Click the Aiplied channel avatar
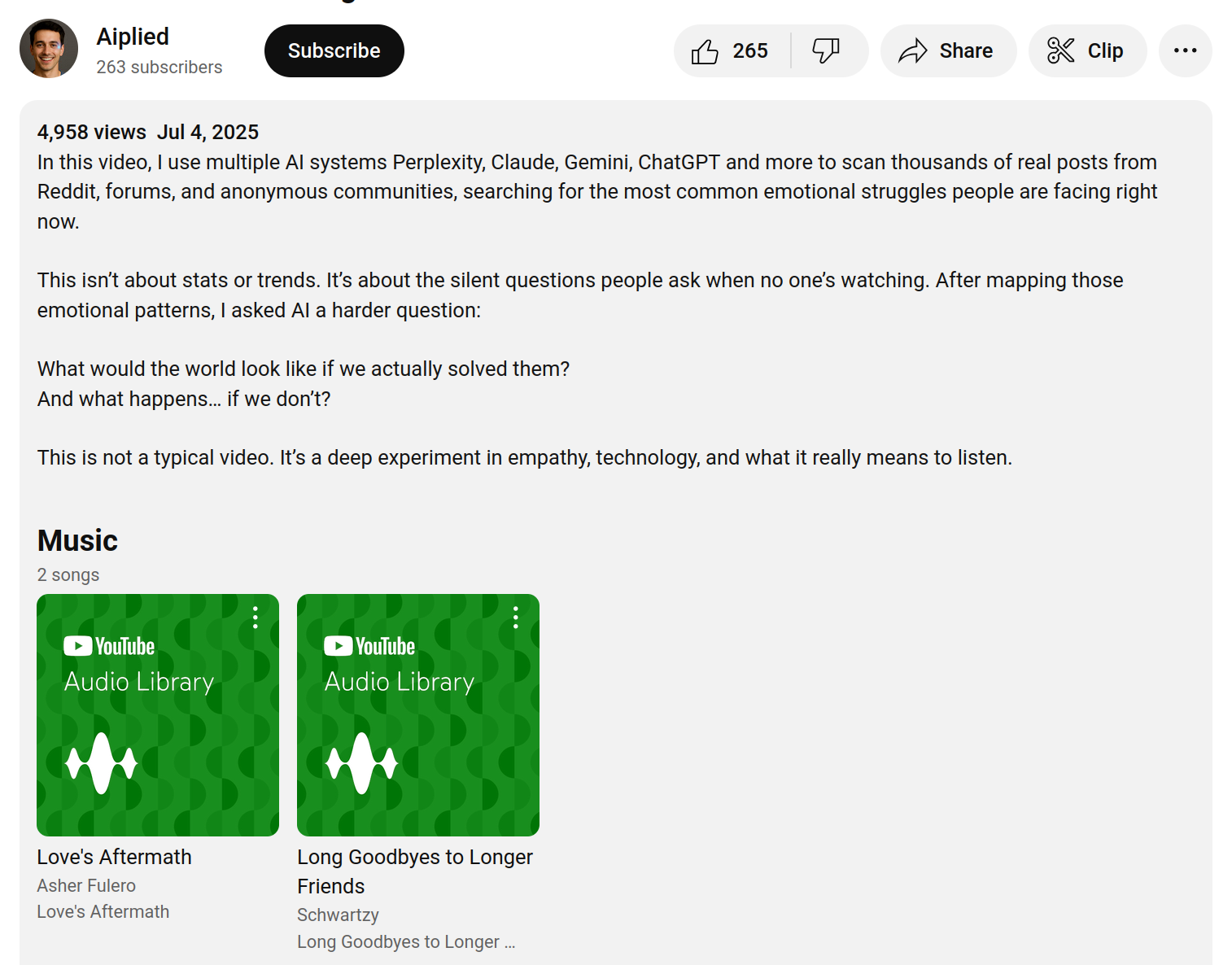 click(49, 49)
